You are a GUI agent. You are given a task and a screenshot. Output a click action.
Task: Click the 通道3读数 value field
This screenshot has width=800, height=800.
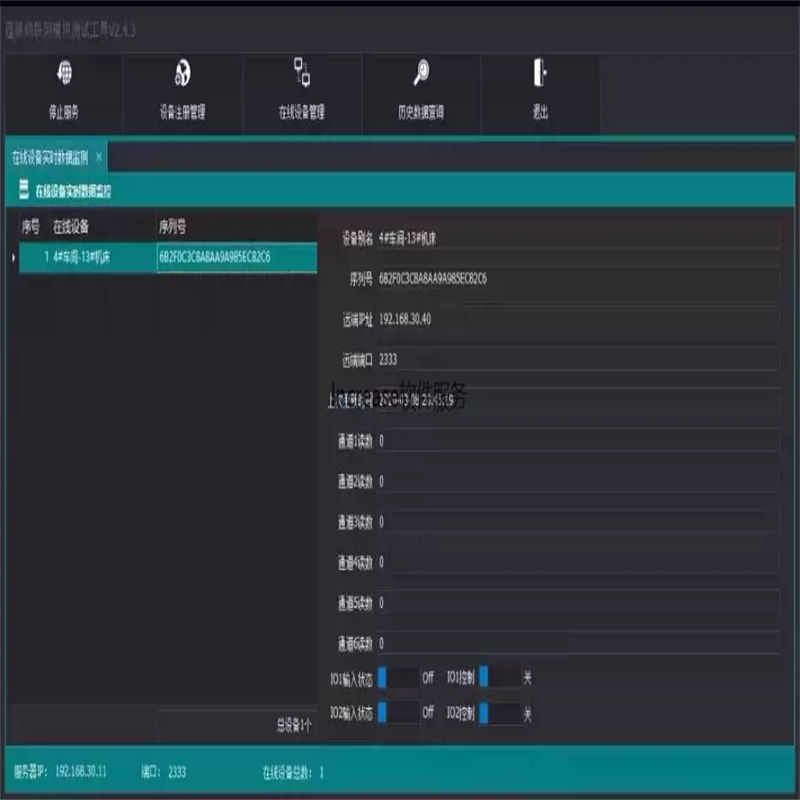[579, 522]
